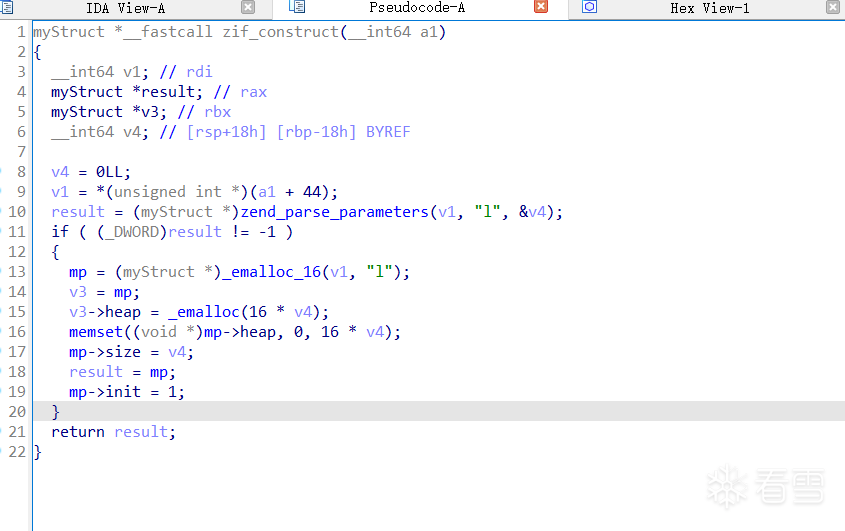Click the IDA View-A tab icon
Screen dimensions: 845x531
click(x=6, y=8)
